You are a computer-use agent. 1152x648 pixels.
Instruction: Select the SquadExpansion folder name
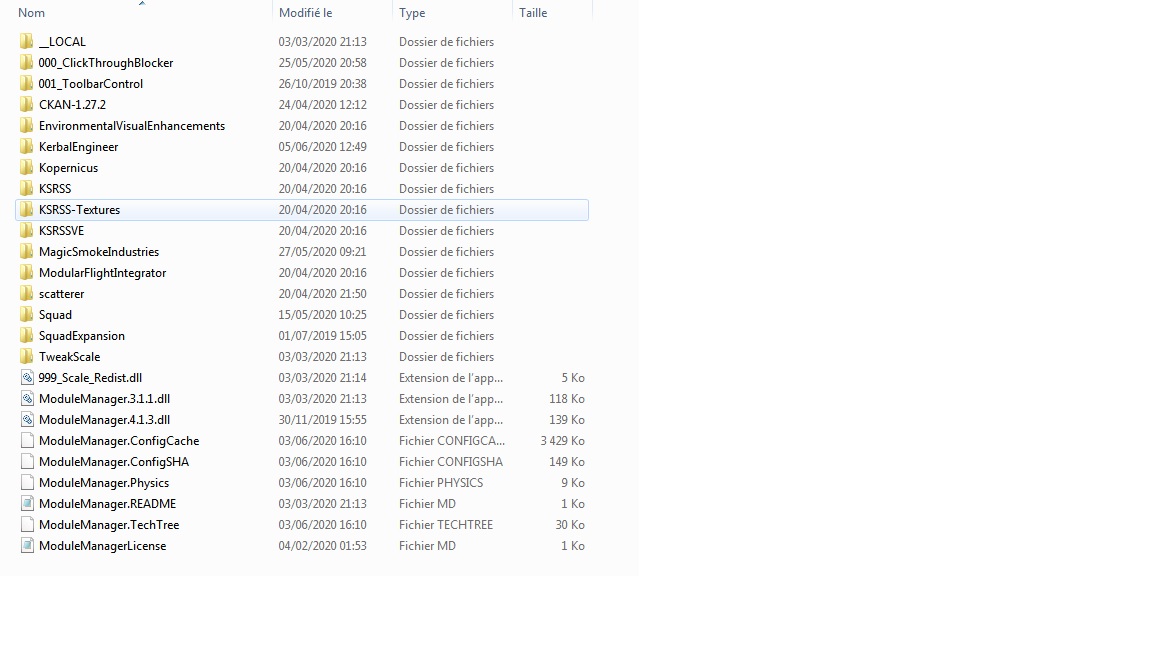click(x=82, y=336)
